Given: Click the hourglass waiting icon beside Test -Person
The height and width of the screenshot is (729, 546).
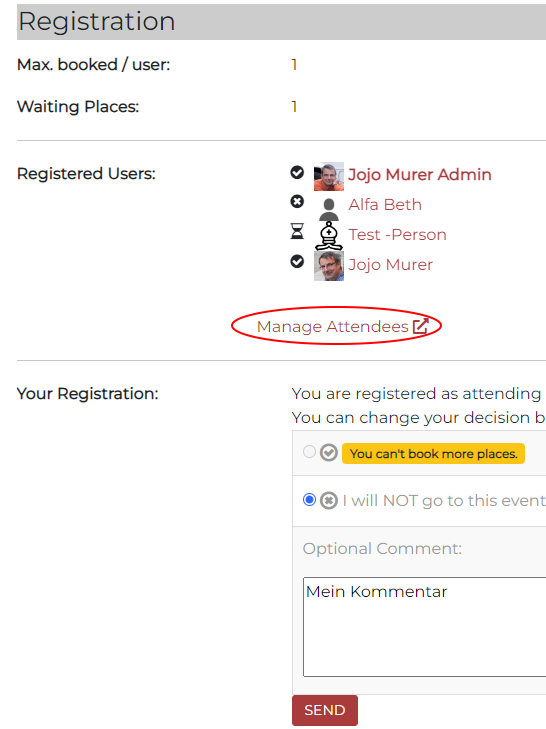Looking at the screenshot, I should 297,231.
